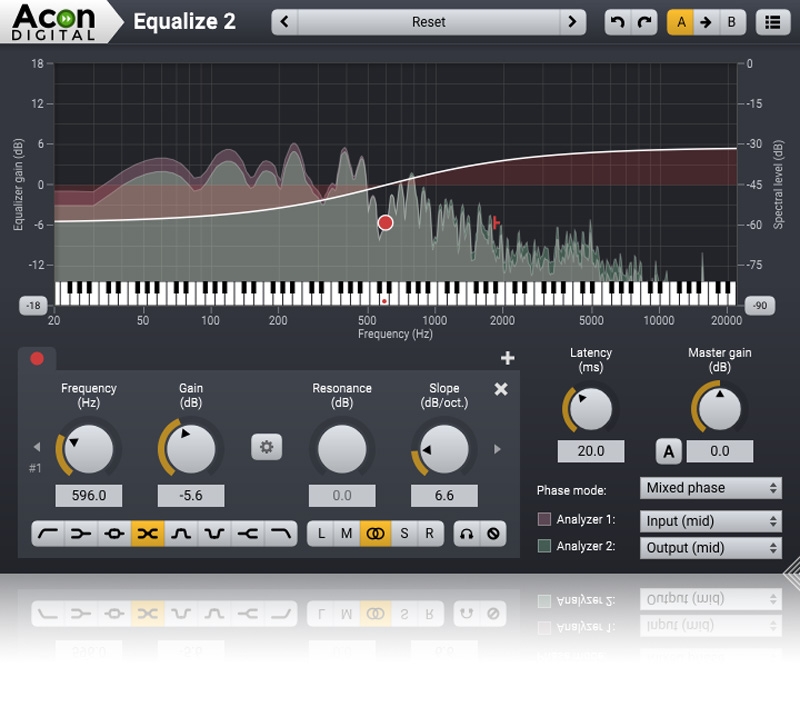Click the Reset preset name button
800x707 pixels.
coord(429,22)
